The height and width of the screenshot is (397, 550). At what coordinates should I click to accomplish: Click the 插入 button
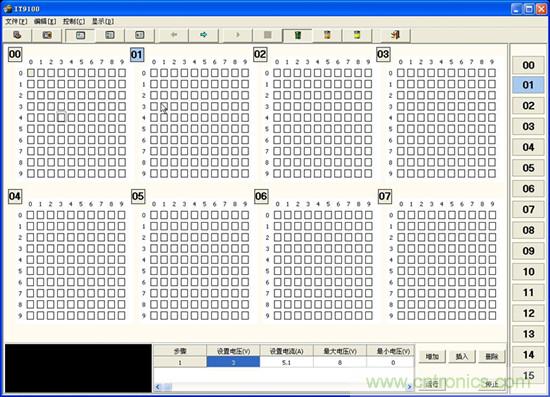coord(462,356)
